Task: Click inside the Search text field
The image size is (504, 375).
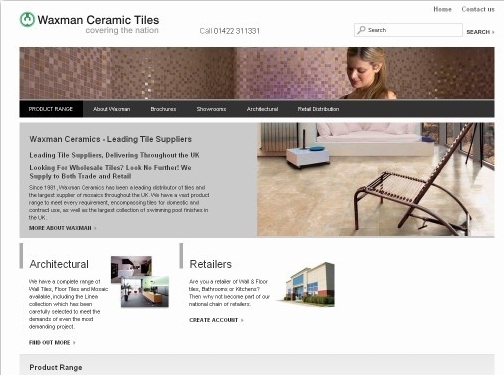Action: [x=408, y=30]
